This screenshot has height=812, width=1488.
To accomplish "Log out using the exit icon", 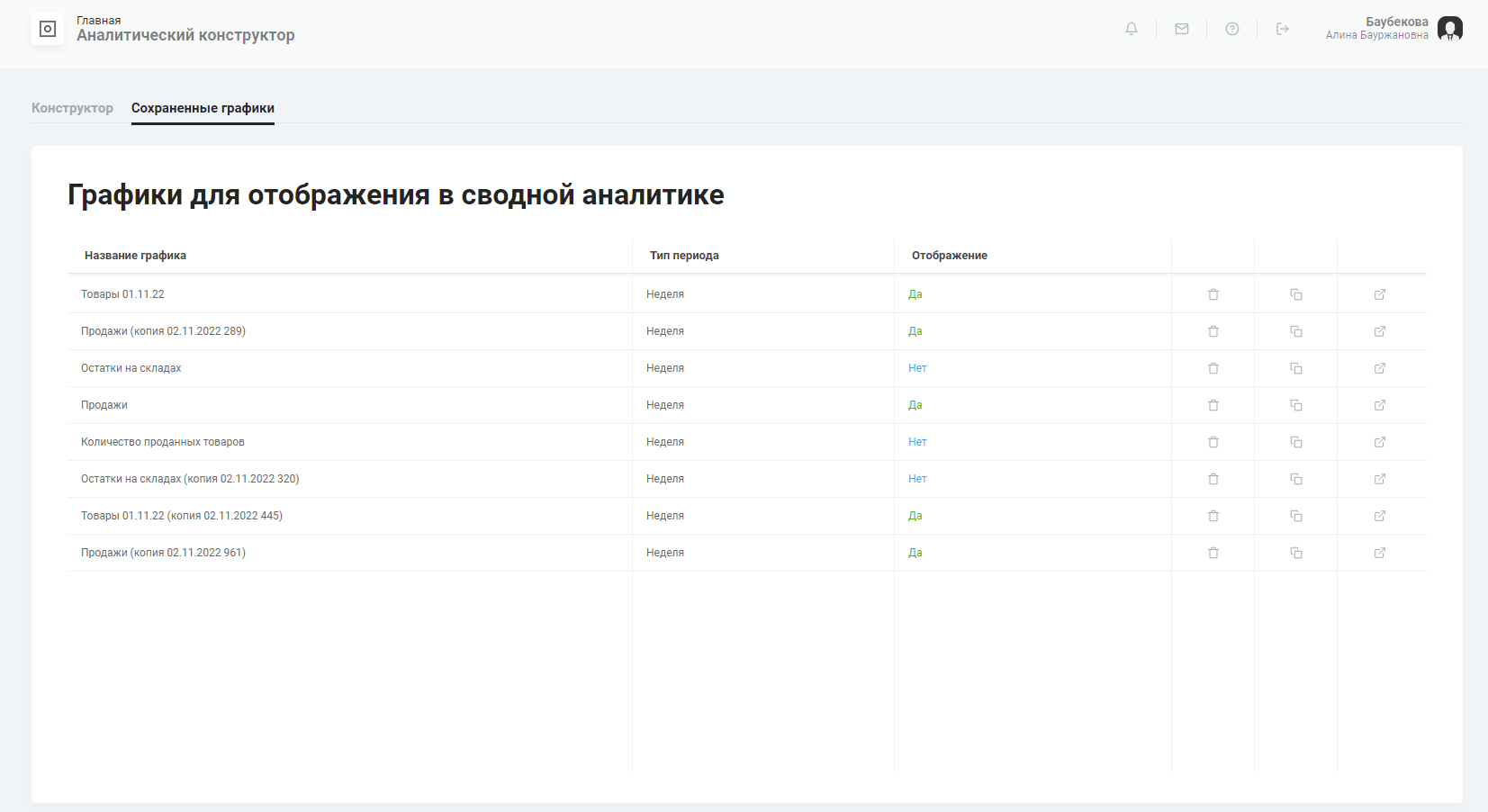I will (1282, 28).
